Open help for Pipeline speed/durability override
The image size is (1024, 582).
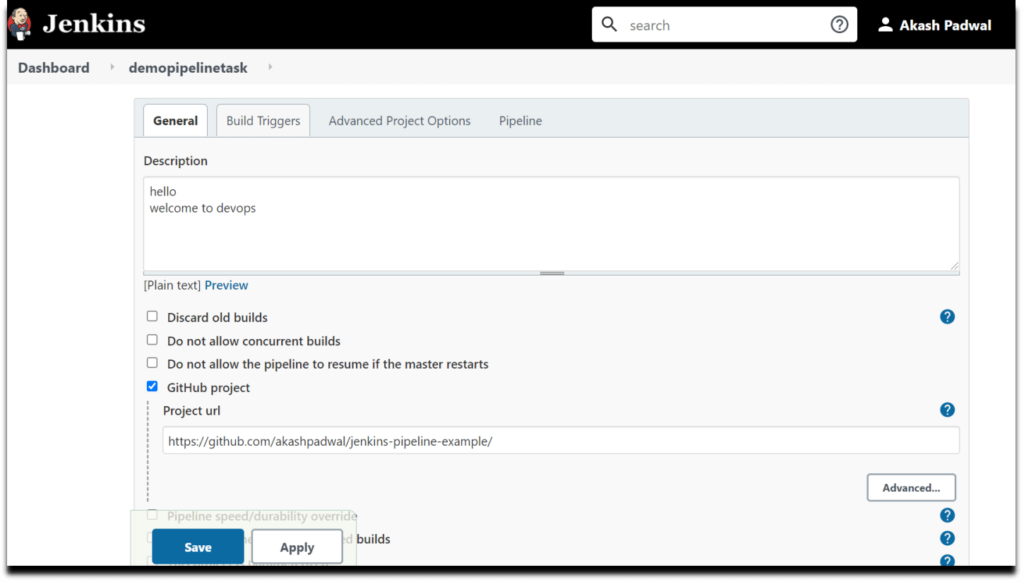(949, 516)
